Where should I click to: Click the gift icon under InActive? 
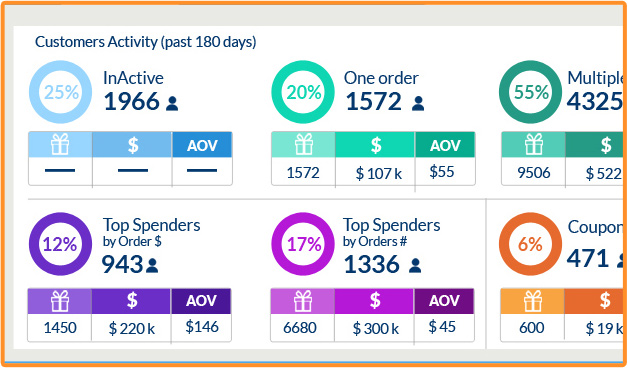[x=60, y=145]
